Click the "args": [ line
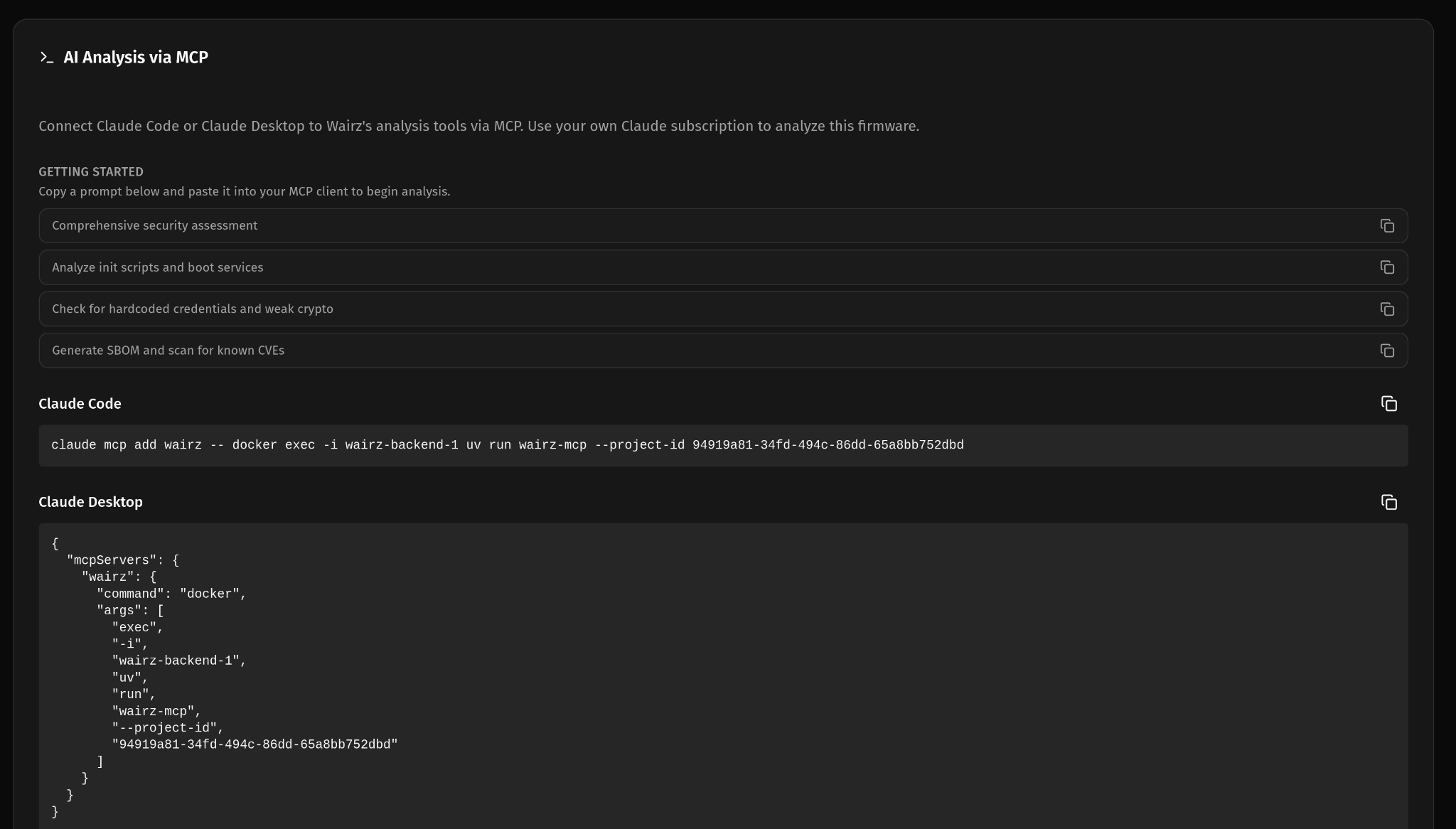1456x829 pixels. (130, 611)
